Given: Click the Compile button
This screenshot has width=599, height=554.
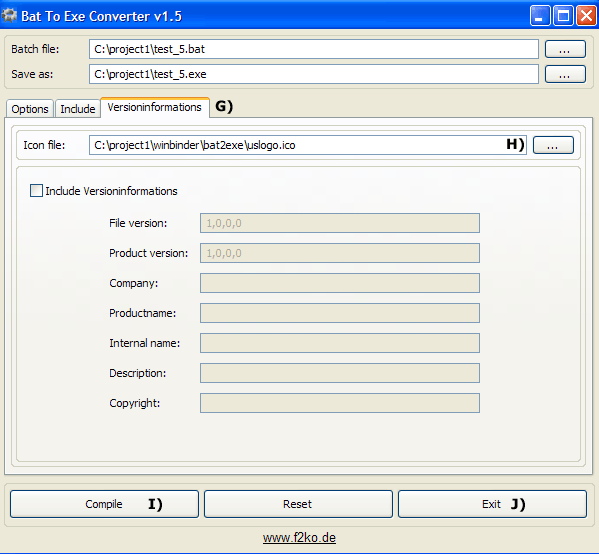Looking at the screenshot, I should coord(104,504).
